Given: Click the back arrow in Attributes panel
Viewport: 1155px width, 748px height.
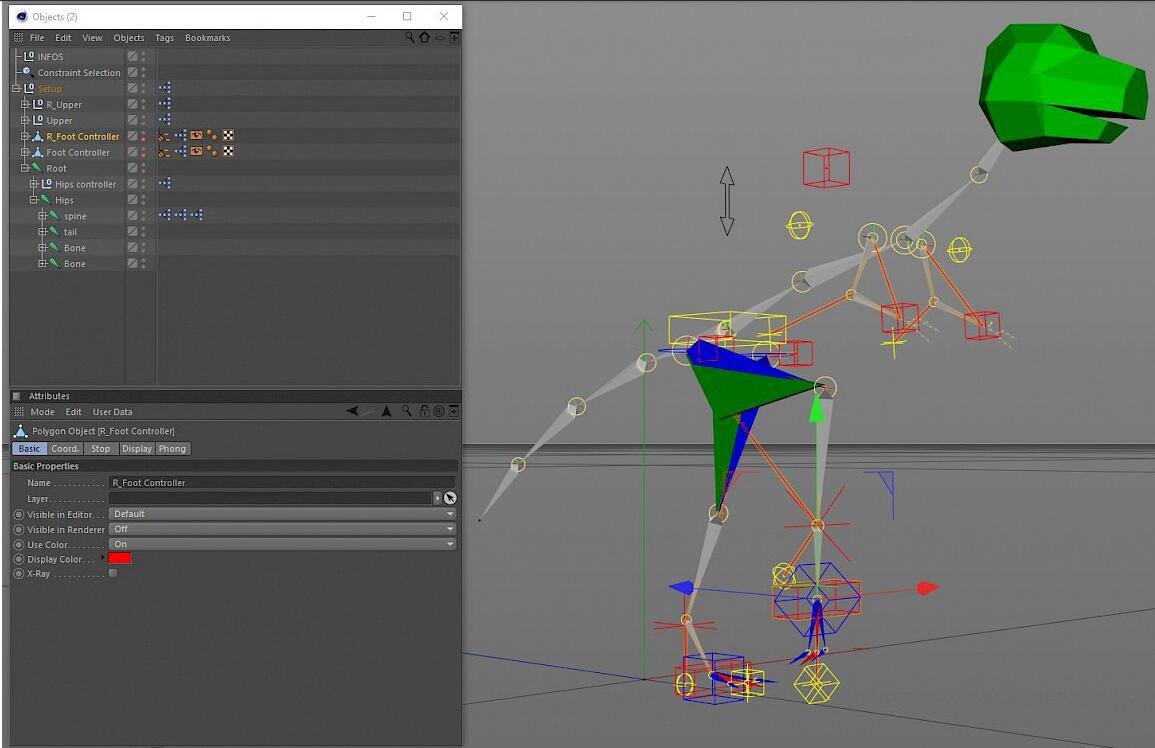Looking at the screenshot, I should coord(353,411).
